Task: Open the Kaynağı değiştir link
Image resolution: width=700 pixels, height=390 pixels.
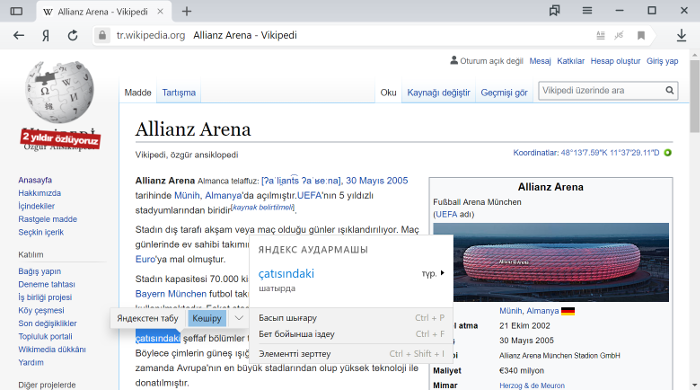Action: (438, 92)
